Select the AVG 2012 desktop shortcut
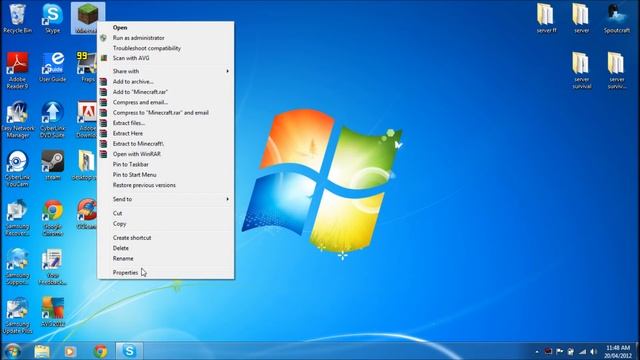Viewport: 640px width, 360px height. 52,312
